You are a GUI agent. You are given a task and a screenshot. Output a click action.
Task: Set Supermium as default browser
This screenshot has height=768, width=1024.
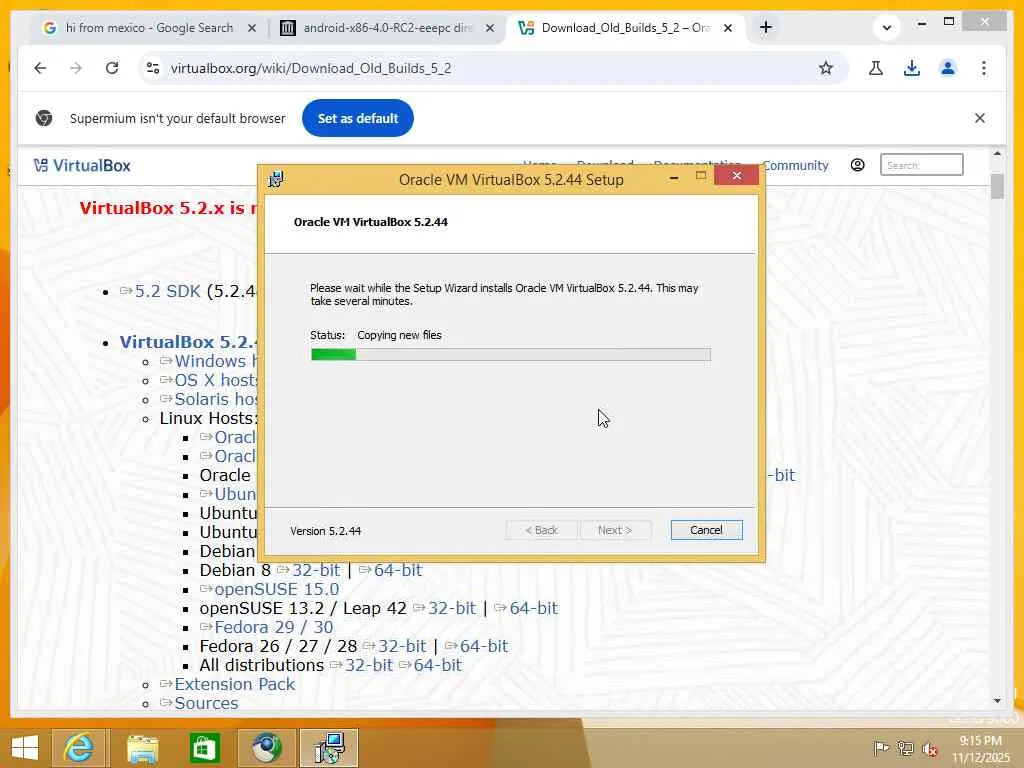358,118
